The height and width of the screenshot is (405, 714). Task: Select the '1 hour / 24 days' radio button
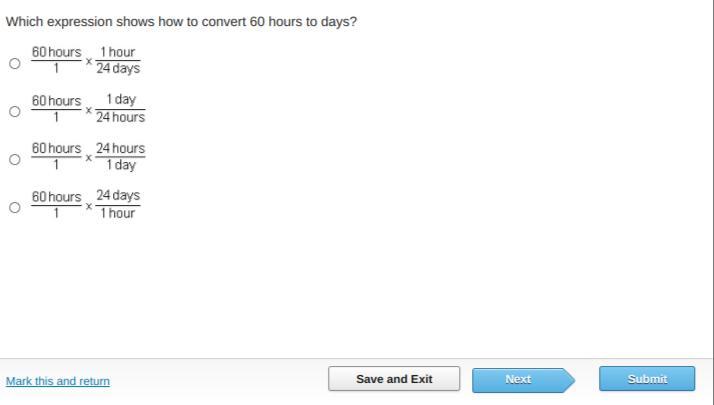[x=14, y=63]
